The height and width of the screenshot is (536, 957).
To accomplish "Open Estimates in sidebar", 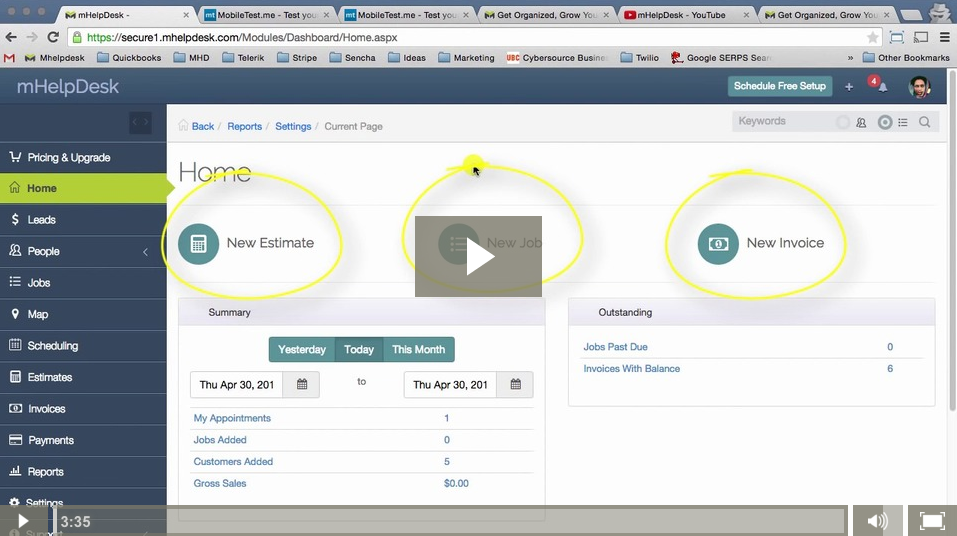I will [83, 377].
